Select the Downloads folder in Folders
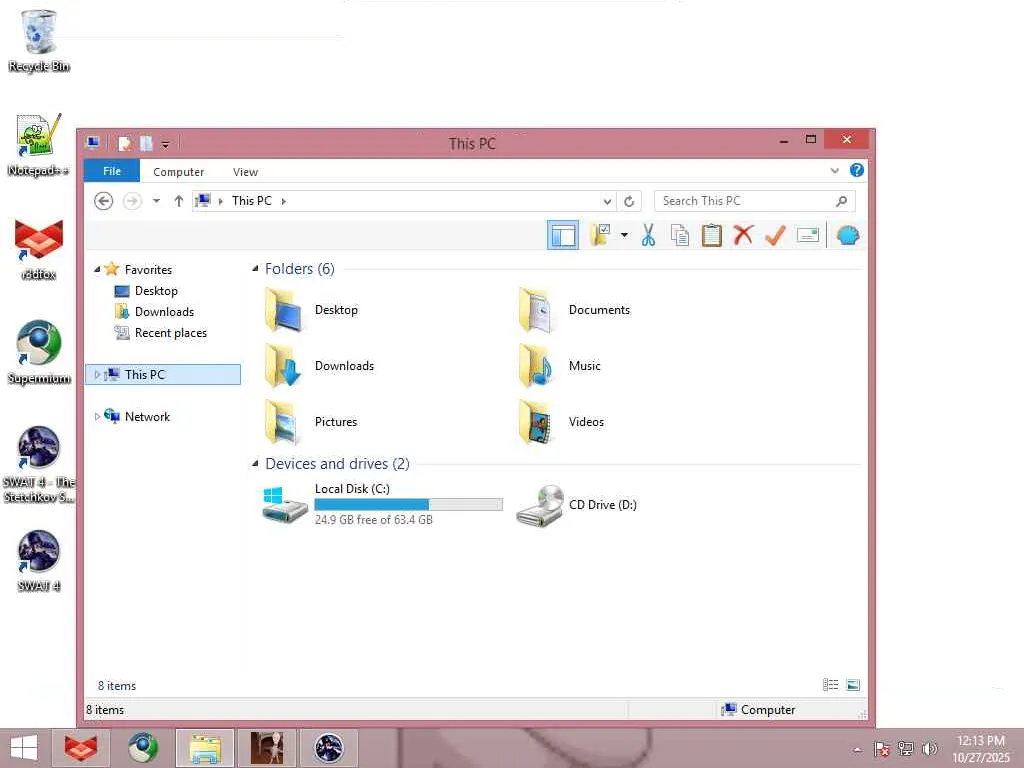 (320, 366)
